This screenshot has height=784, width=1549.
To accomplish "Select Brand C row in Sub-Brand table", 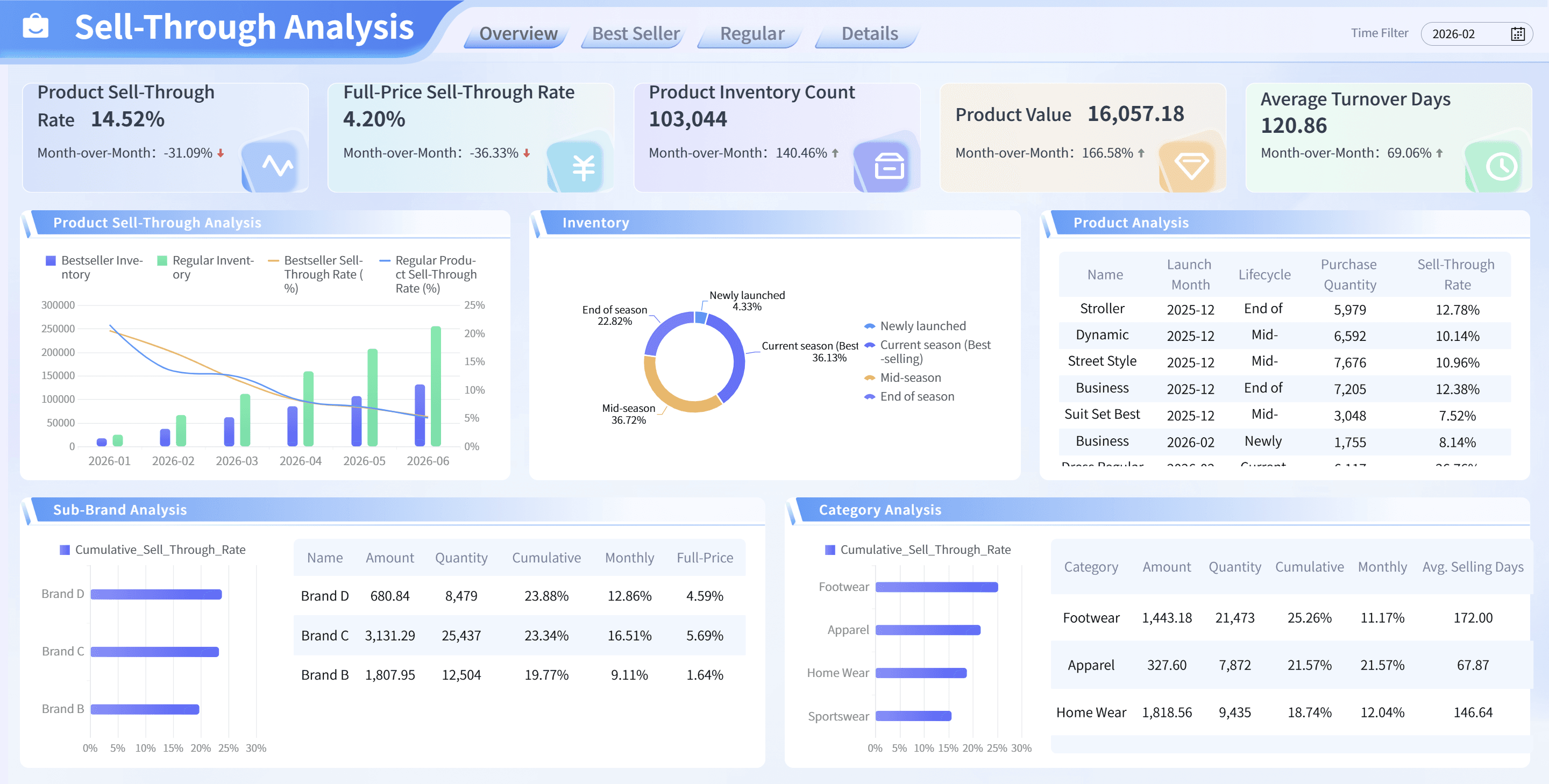I will tap(520, 636).
